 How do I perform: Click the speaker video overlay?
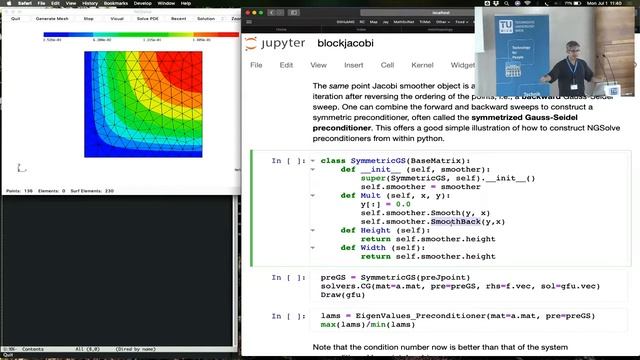556,51
